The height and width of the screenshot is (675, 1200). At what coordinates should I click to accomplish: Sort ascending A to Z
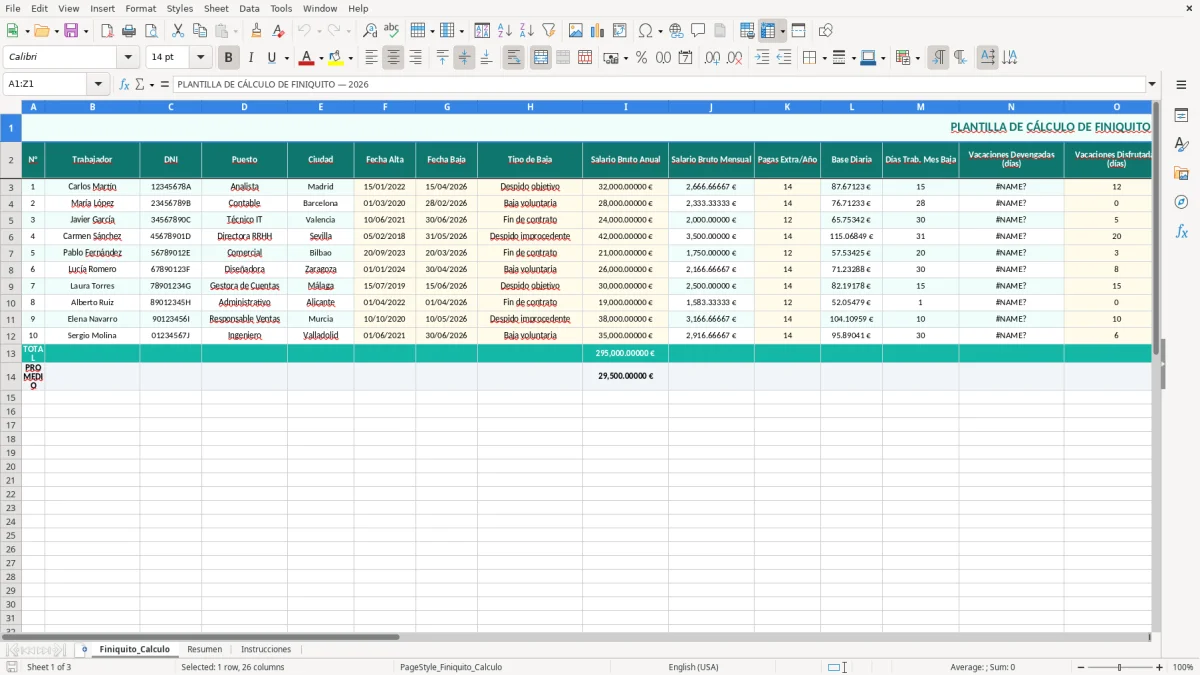pos(505,31)
